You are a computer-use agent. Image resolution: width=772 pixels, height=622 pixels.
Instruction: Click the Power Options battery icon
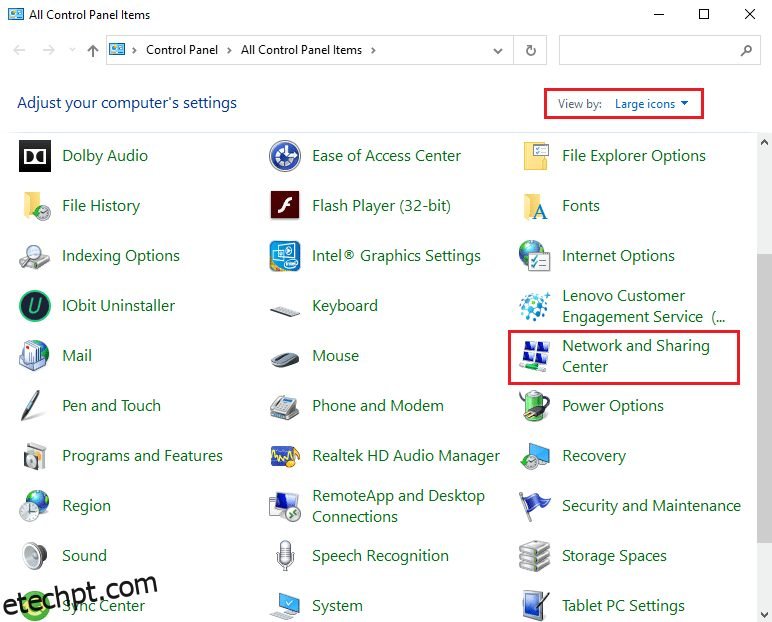coord(535,406)
